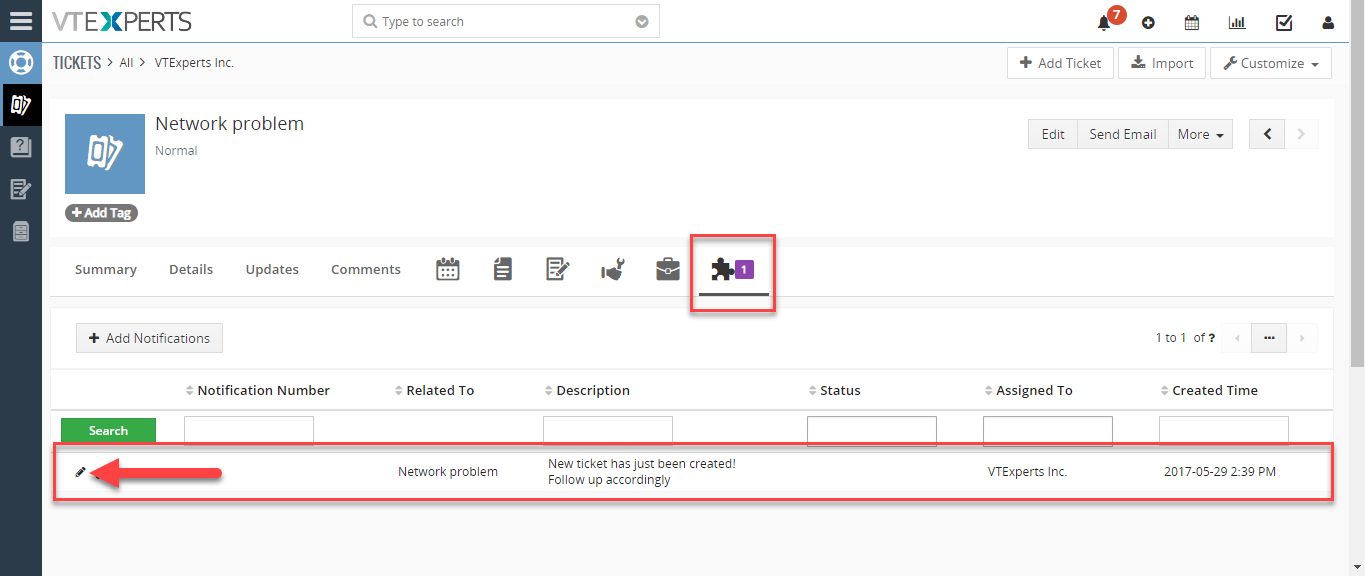Click the Add Tag button
Image resolution: width=1365 pixels, height=576 pixels.
coord(101,213)
